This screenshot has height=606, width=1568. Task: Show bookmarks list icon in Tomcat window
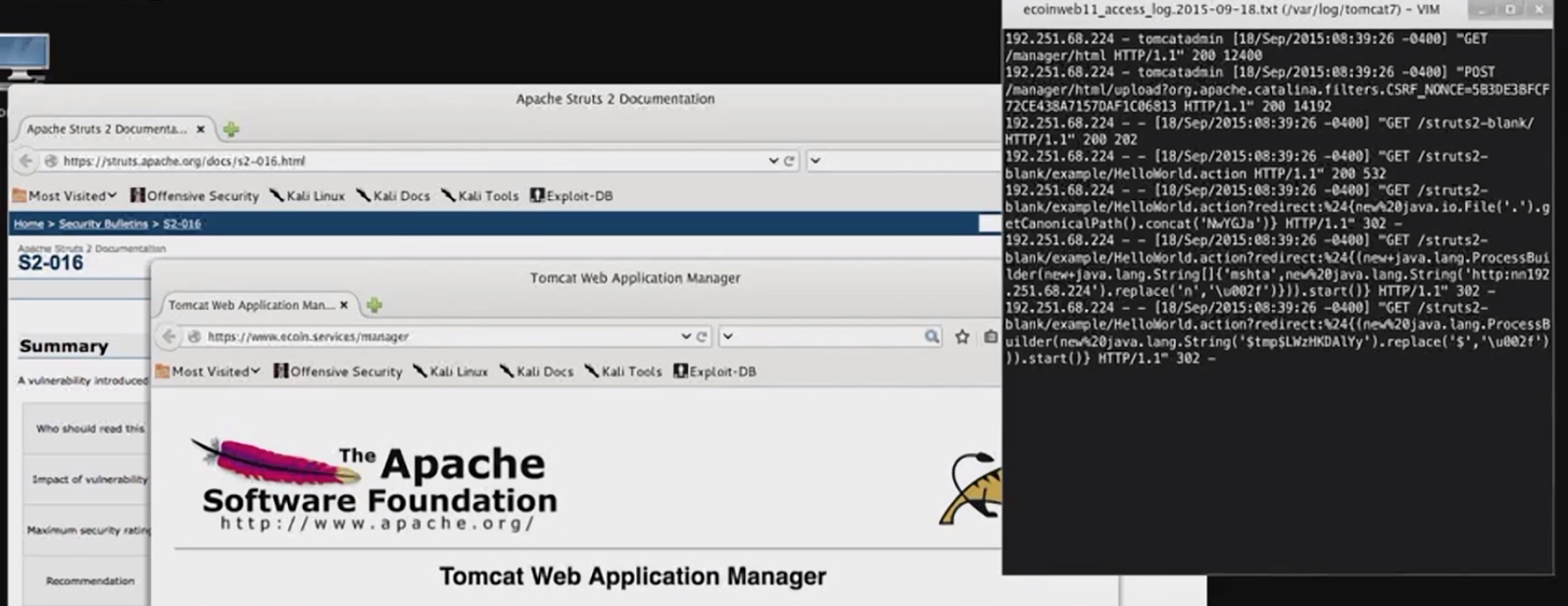[x=991, y=336]
